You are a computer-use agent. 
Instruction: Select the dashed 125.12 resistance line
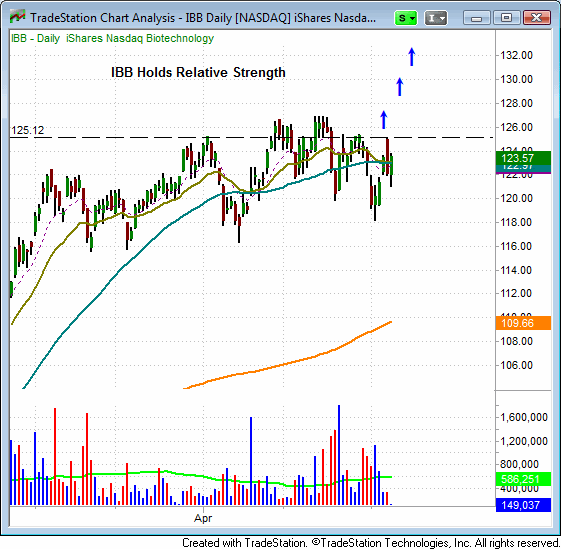252,137
